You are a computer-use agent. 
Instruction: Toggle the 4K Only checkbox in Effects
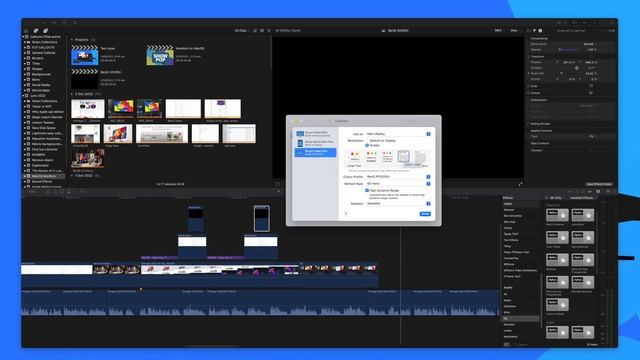tap(547, 198)
